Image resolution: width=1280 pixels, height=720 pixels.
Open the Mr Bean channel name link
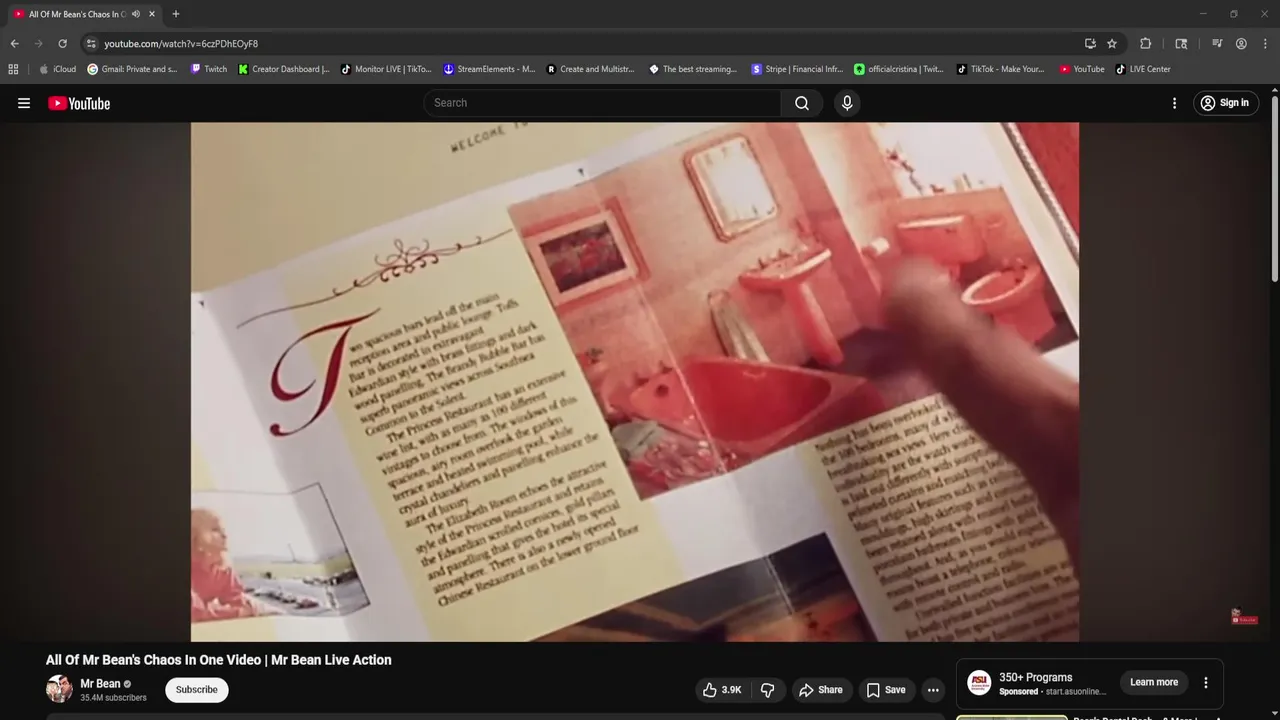point(100,684)
